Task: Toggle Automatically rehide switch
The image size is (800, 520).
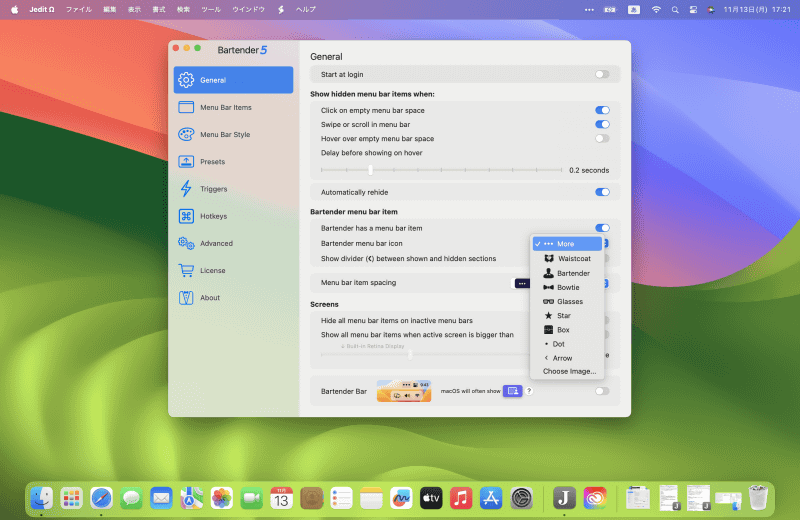Action: coord(602,192)
